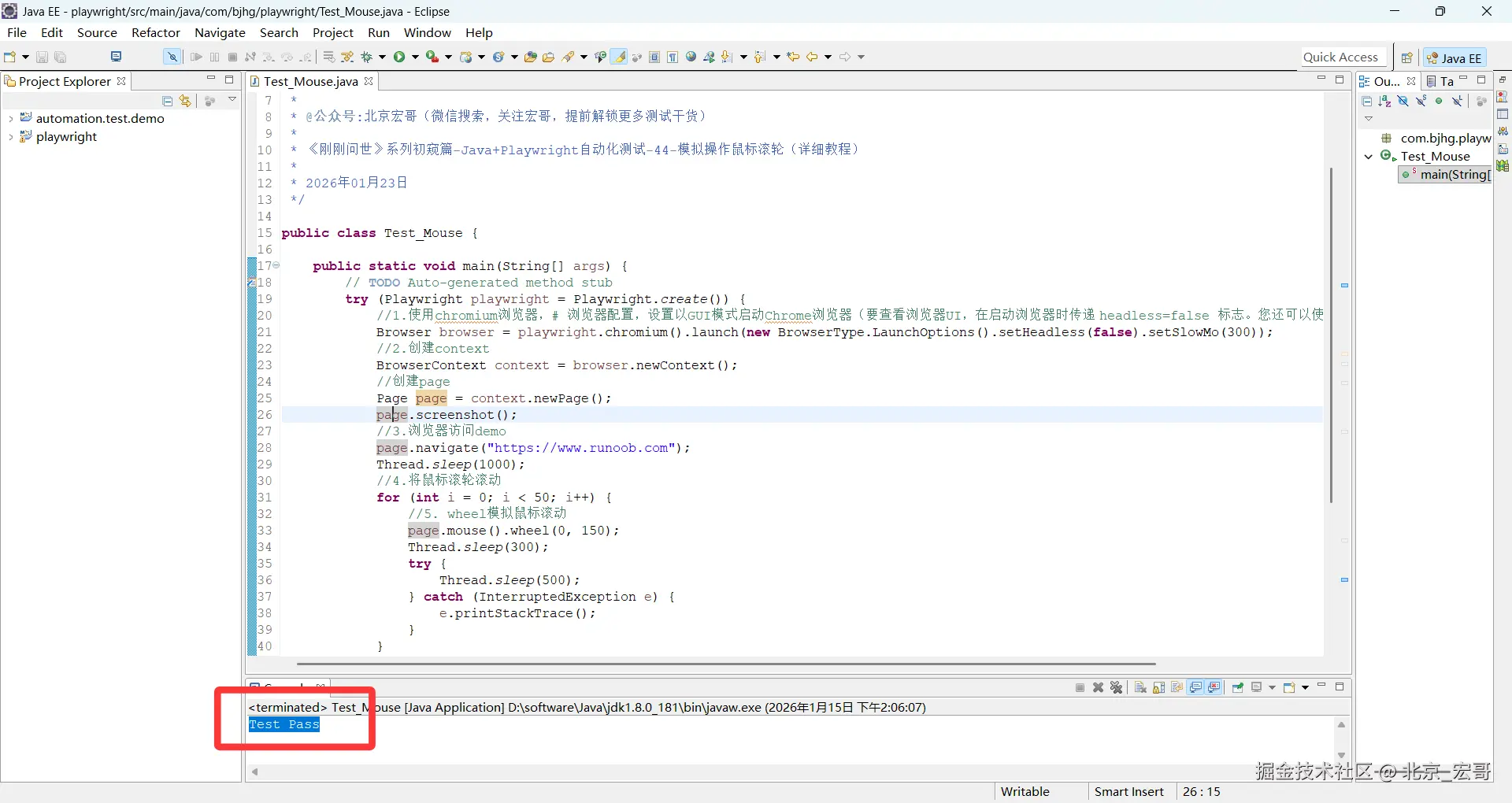Screen dimensions: 1512x803
Task: Select the Test_Mouse.java editor tab
Action: pyautogui.click(x=311, y=81)
